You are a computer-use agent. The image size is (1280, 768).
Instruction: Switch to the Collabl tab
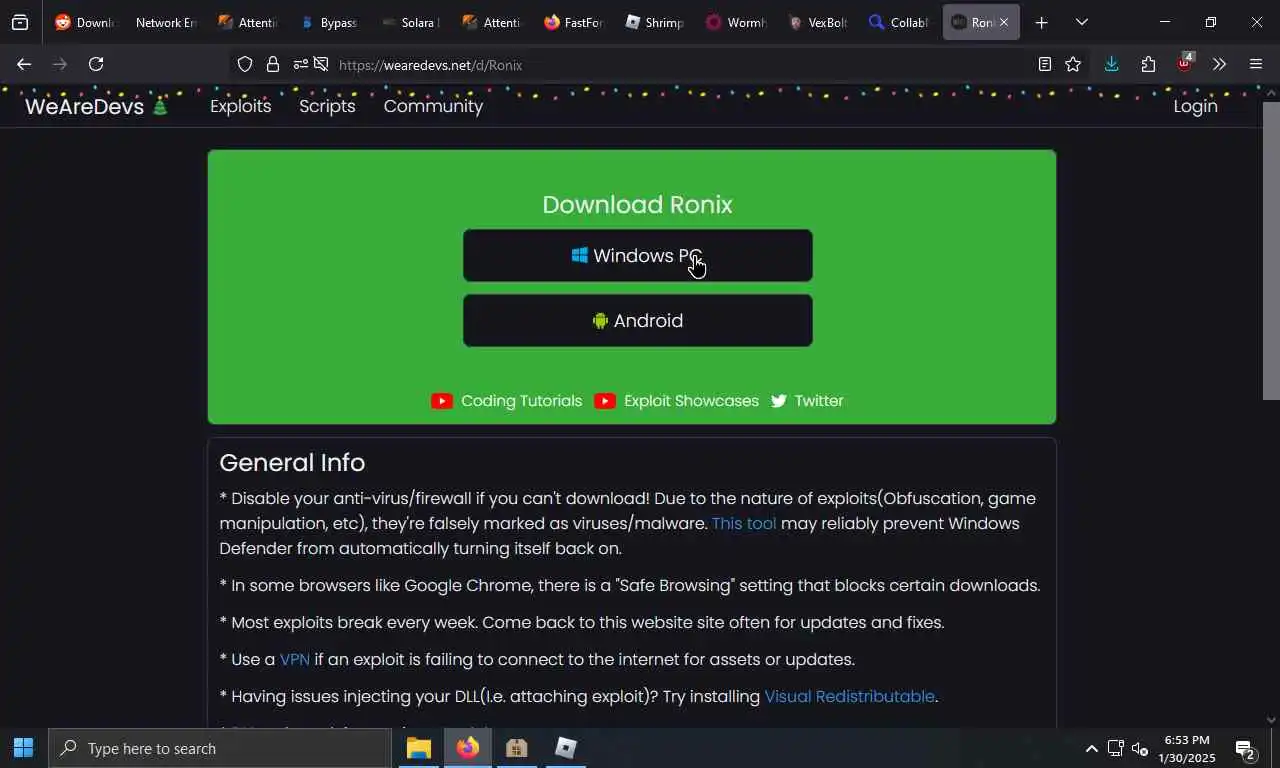pyautogui.click(x=898, y=22)
